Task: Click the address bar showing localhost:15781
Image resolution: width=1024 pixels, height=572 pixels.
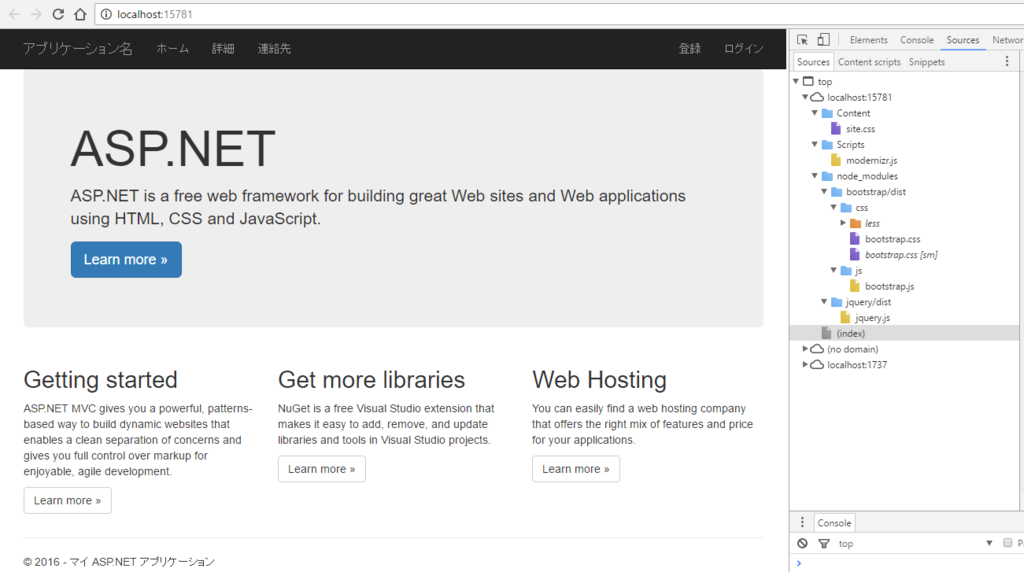Action: click(x=559, y=14)
